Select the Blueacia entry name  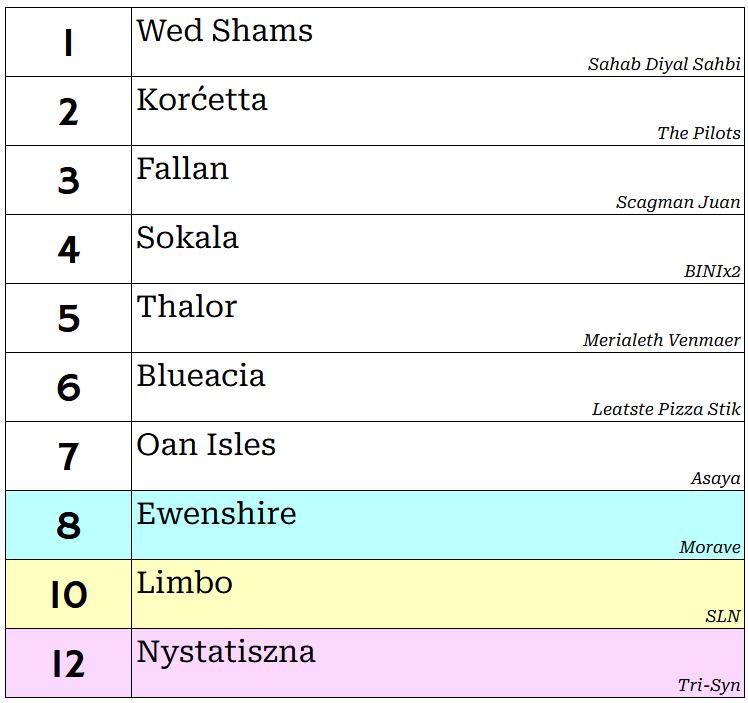(201, 375)
